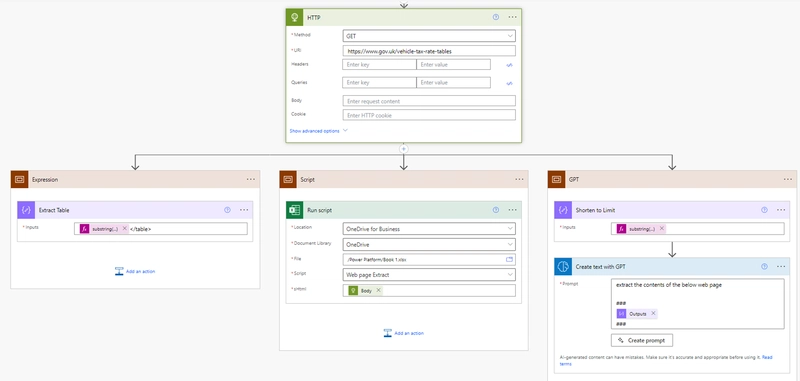Open the Location dropdown OneDrive for Business
800x381 pixels.
(x=429, y=229)
